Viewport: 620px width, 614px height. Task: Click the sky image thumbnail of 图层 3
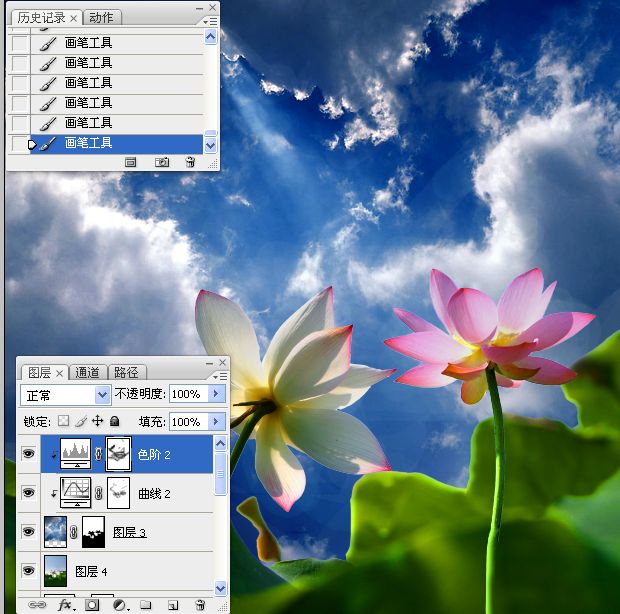pos(55,532)
